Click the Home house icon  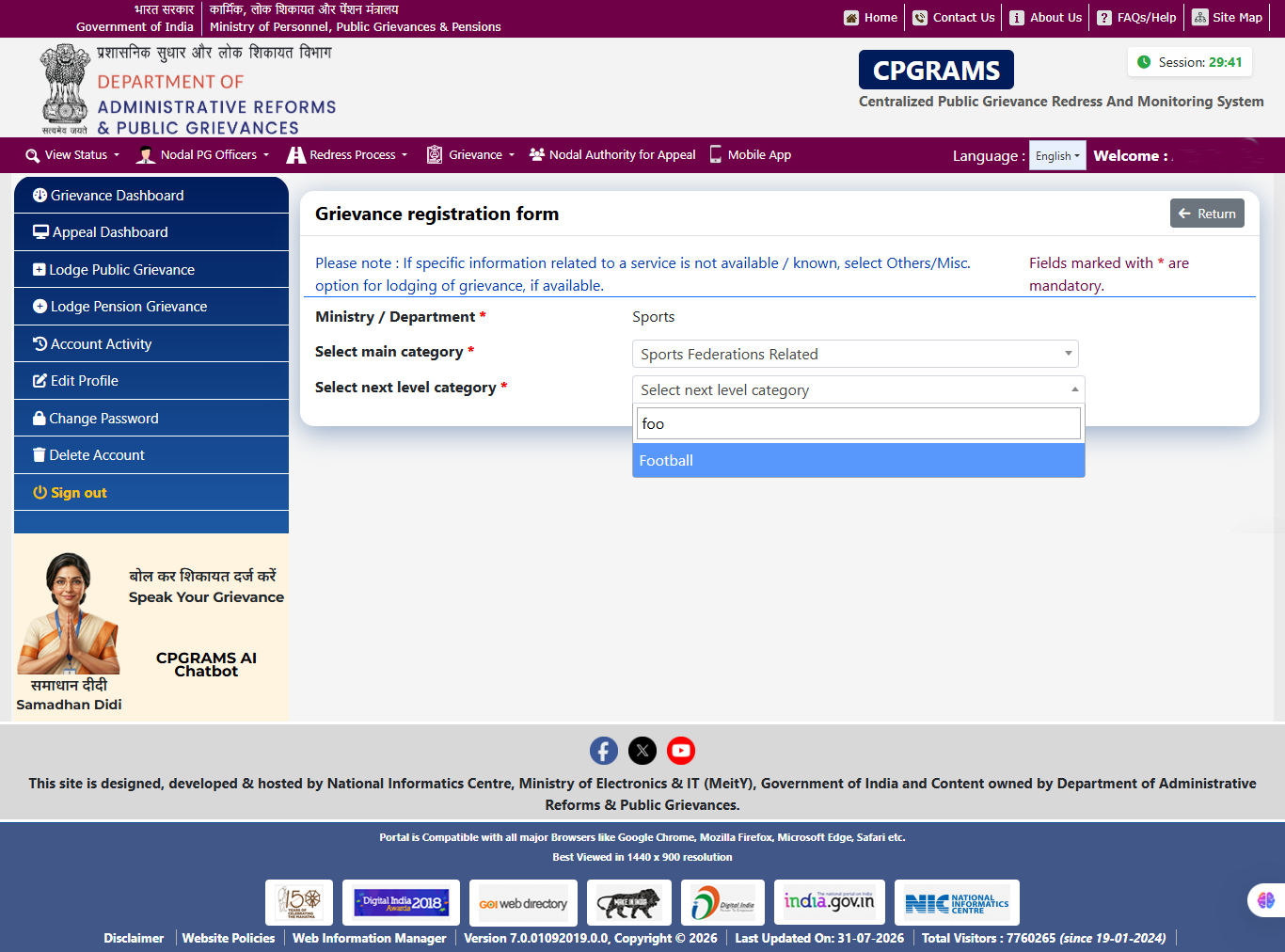point(851,18)
